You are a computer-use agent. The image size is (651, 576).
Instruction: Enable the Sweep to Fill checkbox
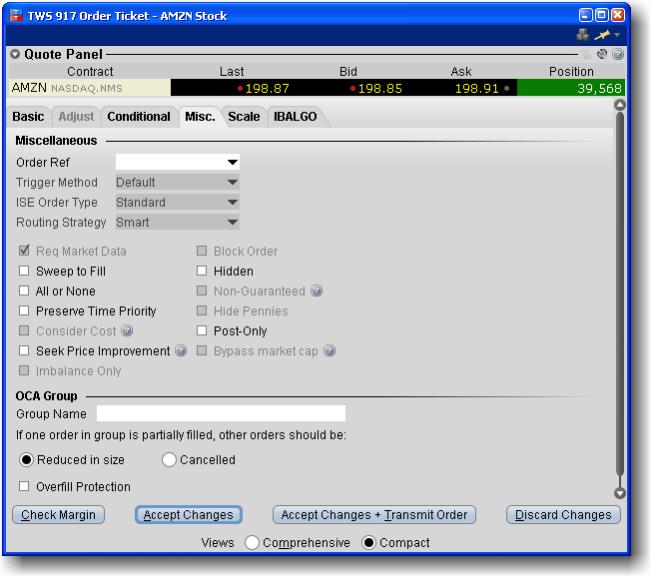(24, 271)
